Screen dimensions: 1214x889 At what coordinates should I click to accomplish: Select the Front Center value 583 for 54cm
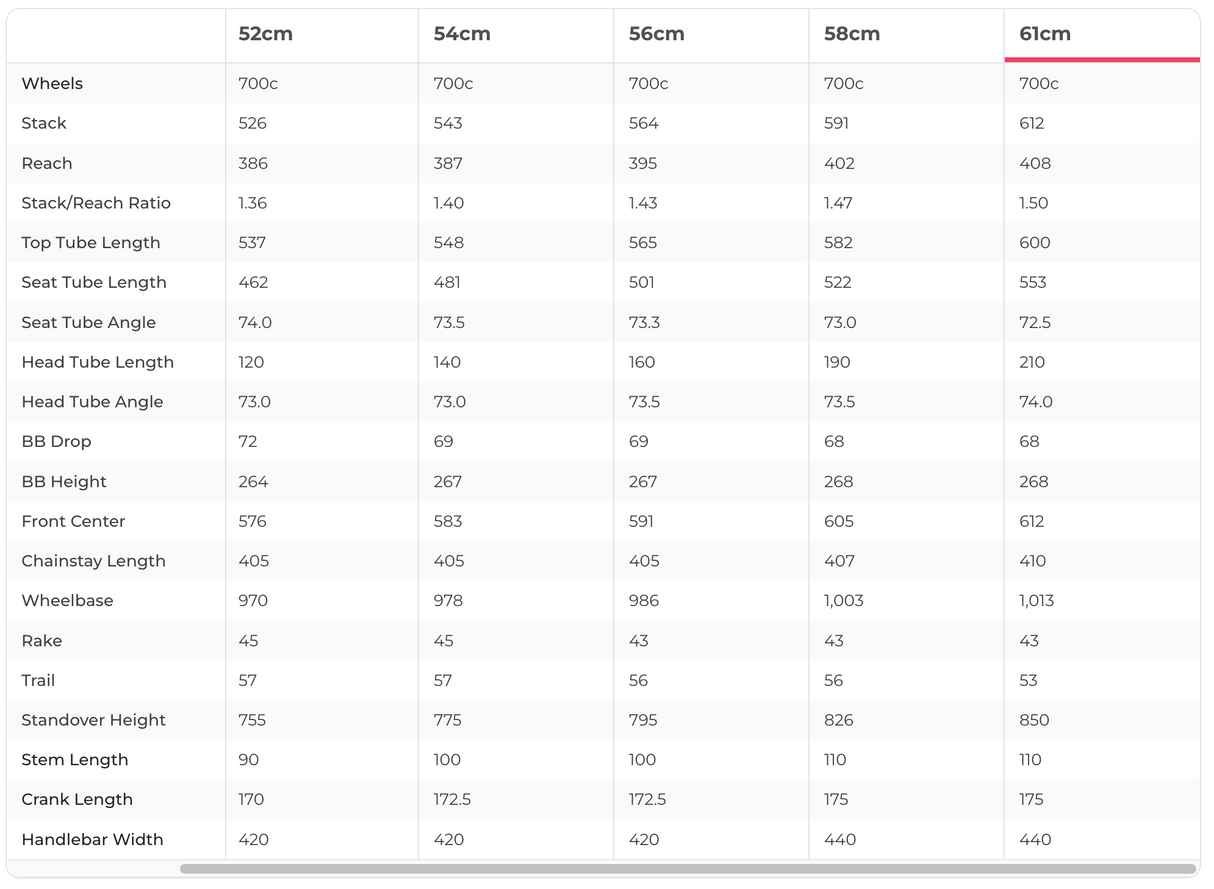448,521
